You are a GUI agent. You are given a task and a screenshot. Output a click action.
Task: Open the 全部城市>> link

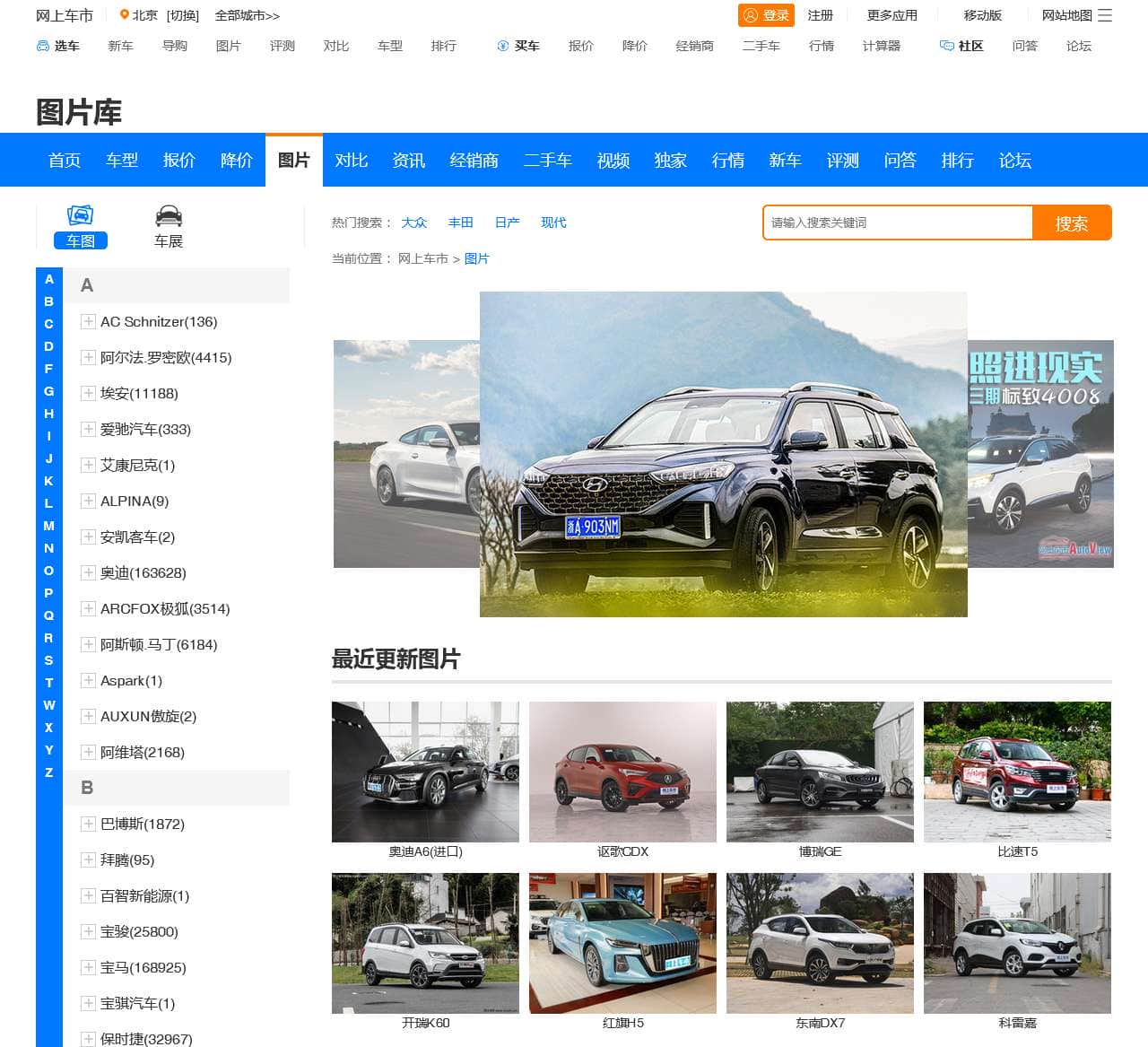click(x=248, y=15)
